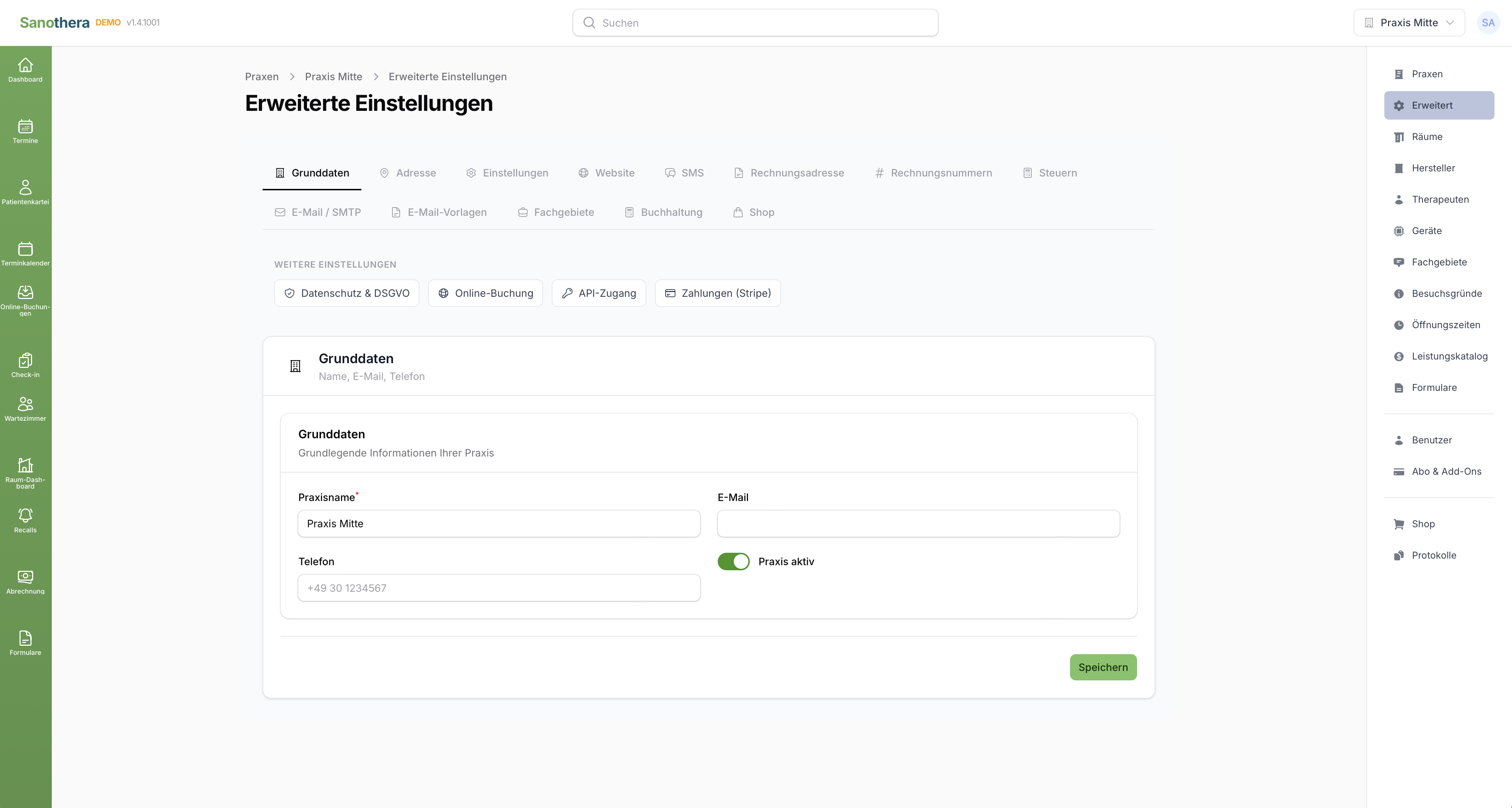Open Praxen in the right panel
Viewport: 1512px width, 808px height.
pos(1439,74)
